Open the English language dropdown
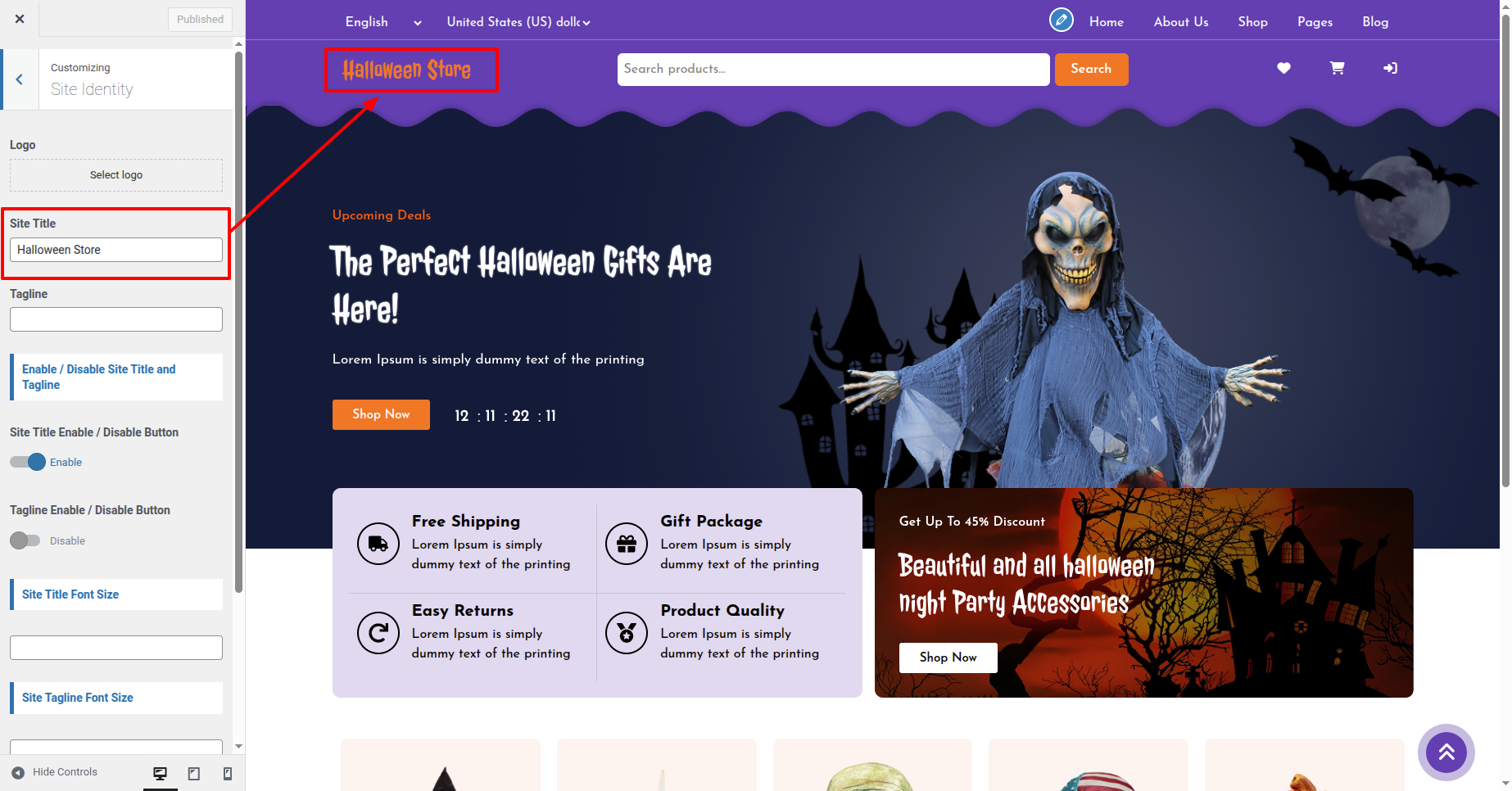1512x791 pixels. tap(383, 22)
